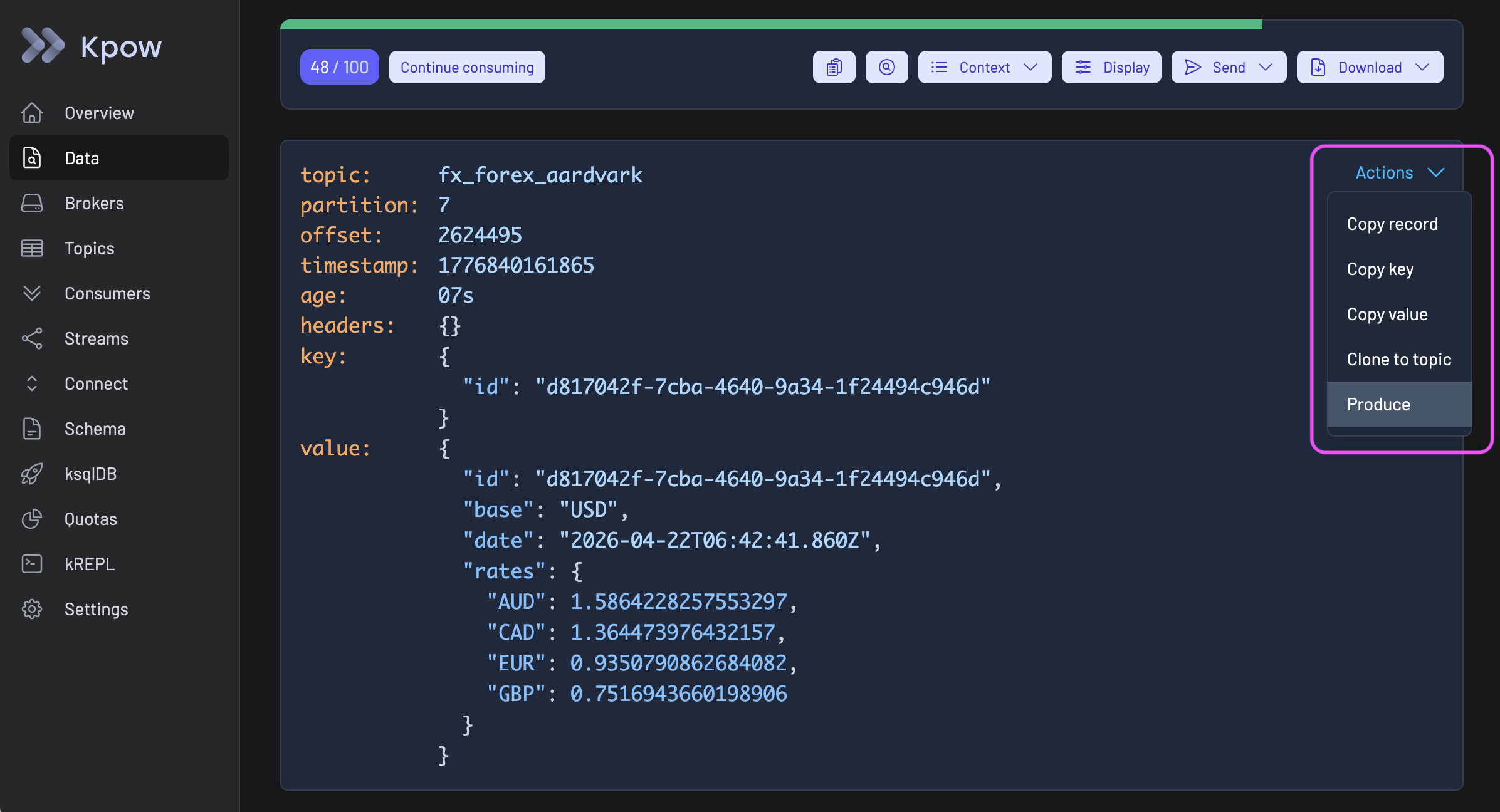The image size is (1500, 812).
Task: Open the Connect section
Action: click(119, 383)
